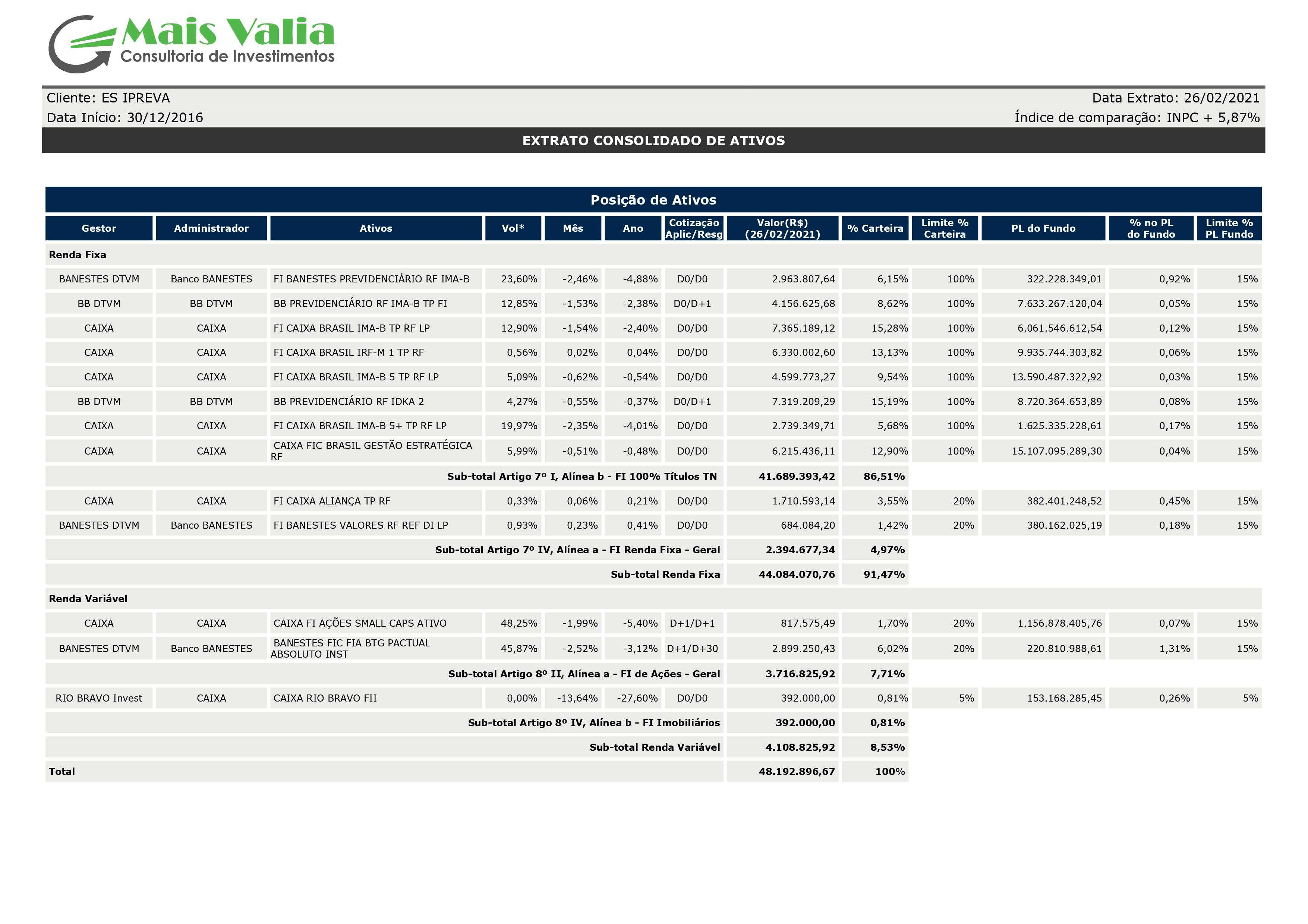Click 'Sub-total Renda Variável' label
The image size is (1308, 924).
655,747
